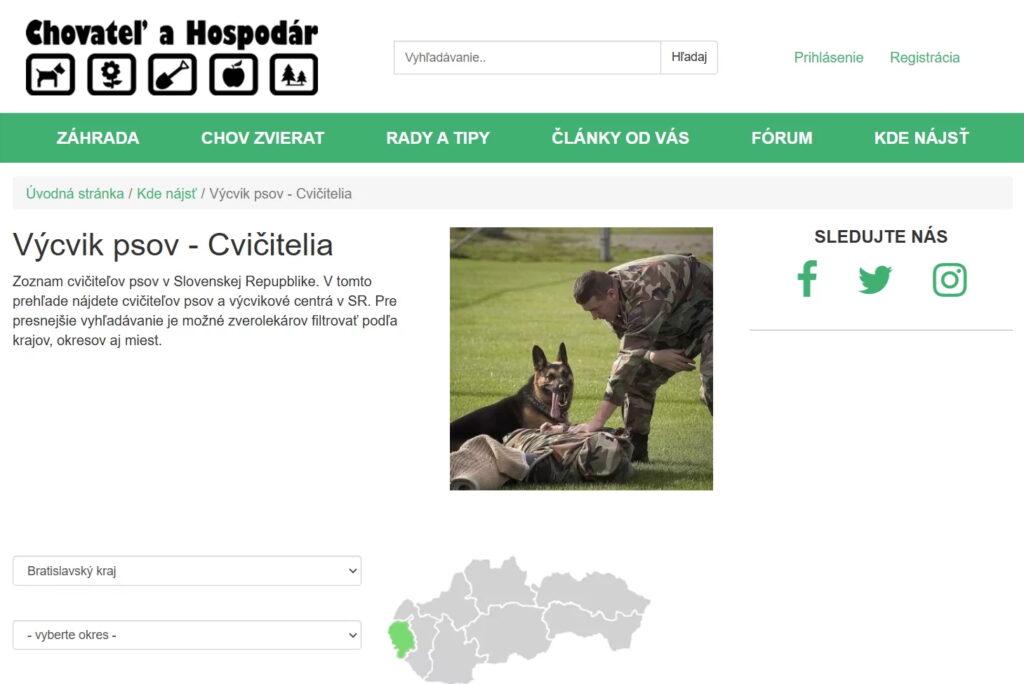Image resolution: width=1024 pixels, height=684 pixels.
Task: Click the apple icon in the logo
Action: click(233, 75)
